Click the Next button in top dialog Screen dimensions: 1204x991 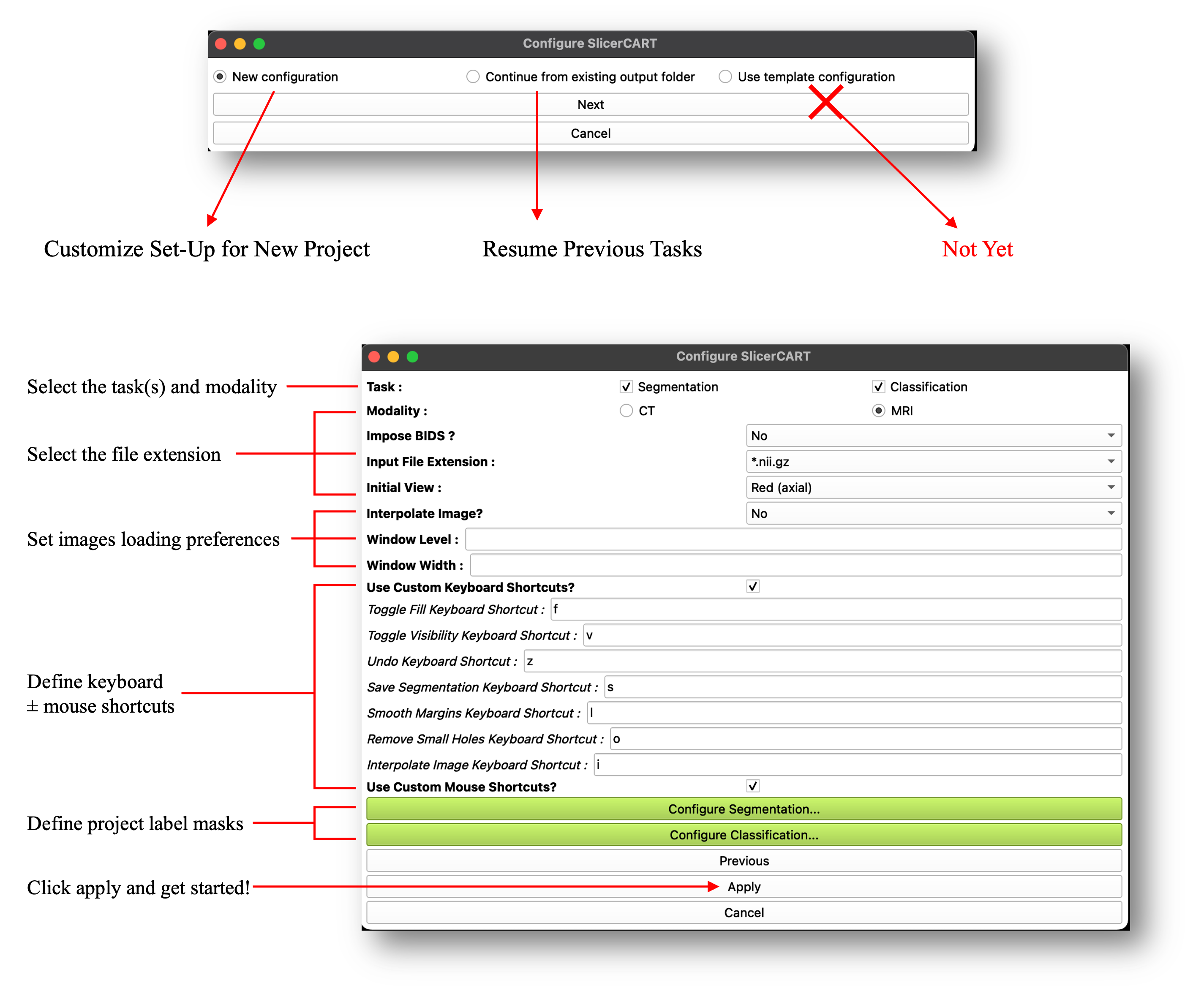[590, 104]
